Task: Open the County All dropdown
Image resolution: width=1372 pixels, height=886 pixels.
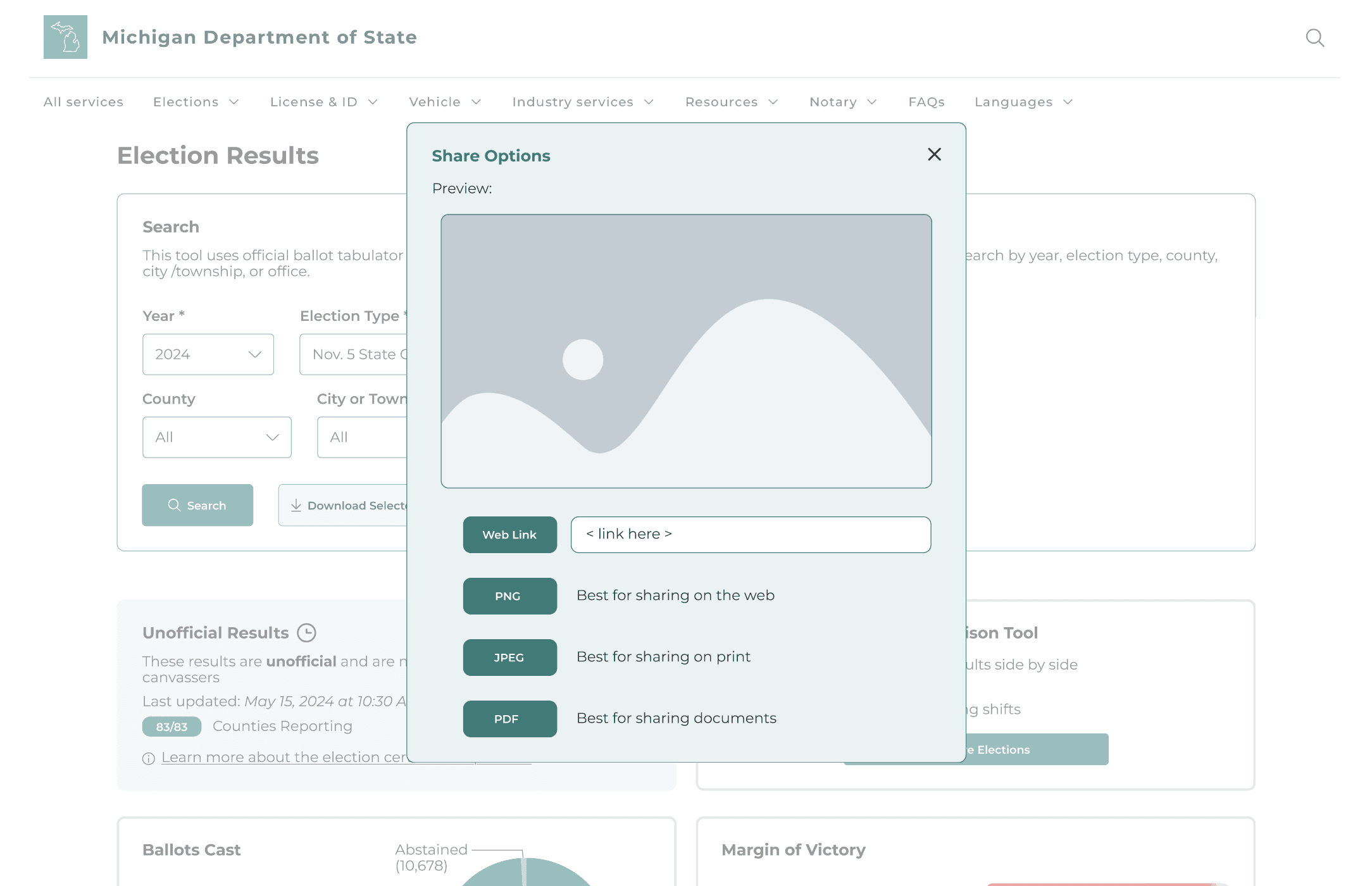Action: pos(216,437)
